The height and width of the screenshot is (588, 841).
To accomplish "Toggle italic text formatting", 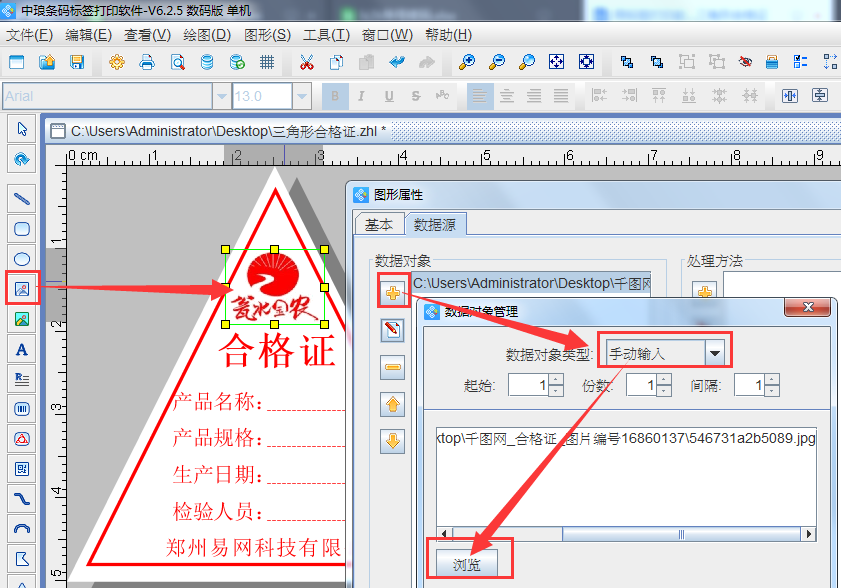I will point(362,96).
